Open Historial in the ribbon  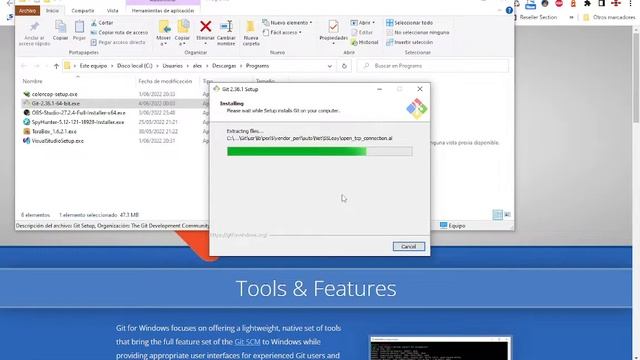(x=364, y=42)
